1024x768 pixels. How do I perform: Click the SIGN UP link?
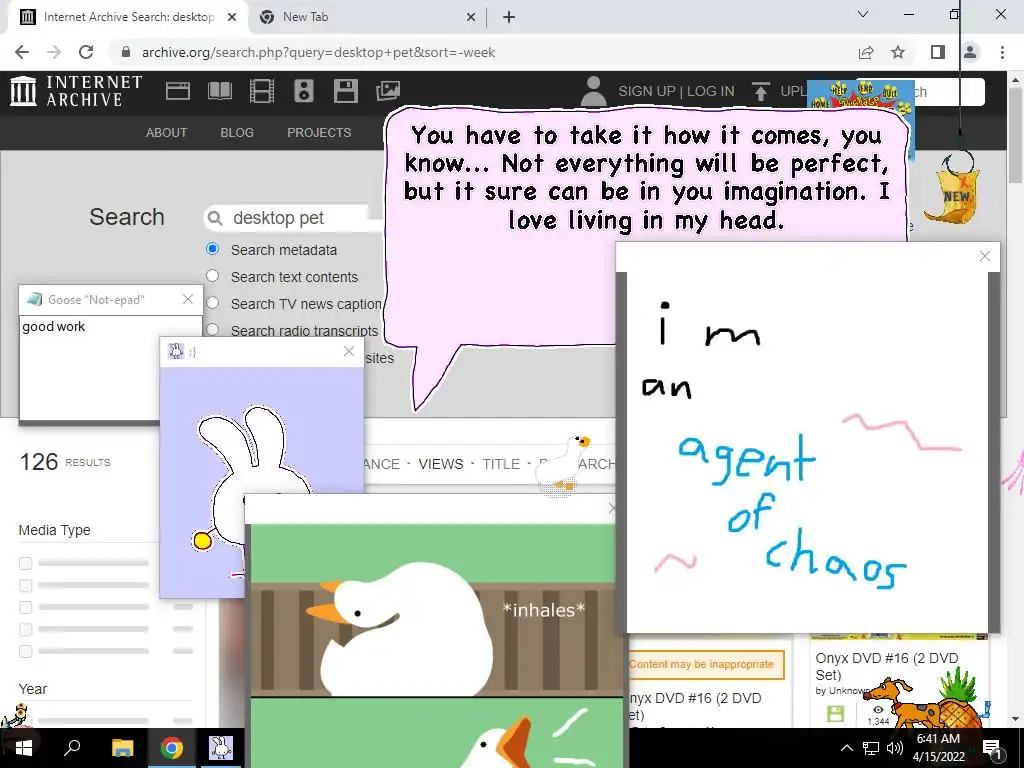click(x=647, y=91)
